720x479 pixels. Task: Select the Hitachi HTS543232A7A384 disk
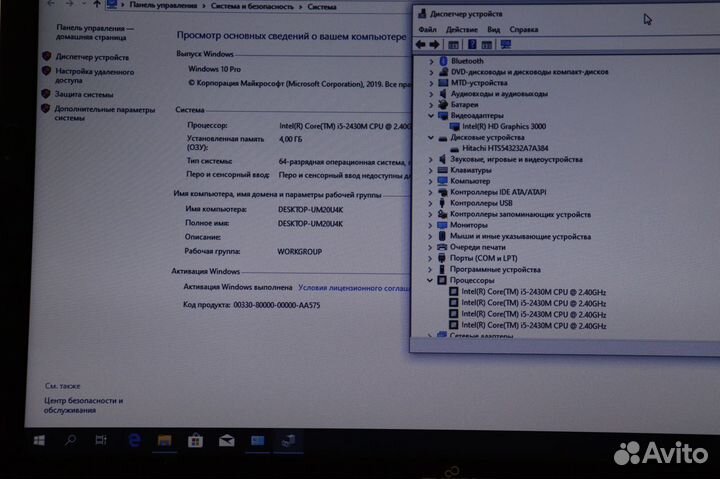505,148
